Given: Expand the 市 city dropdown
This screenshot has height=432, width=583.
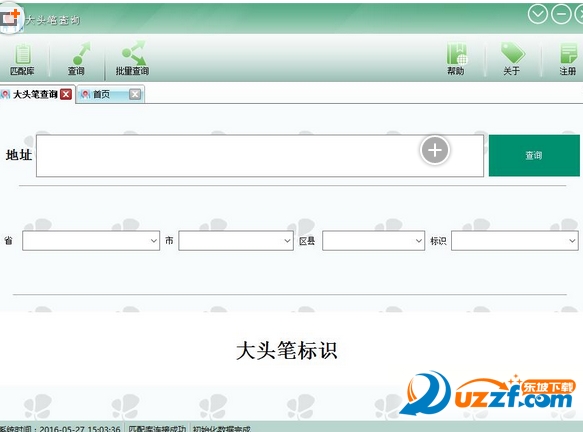Looking at the screenshot, I should coord(236,241).
